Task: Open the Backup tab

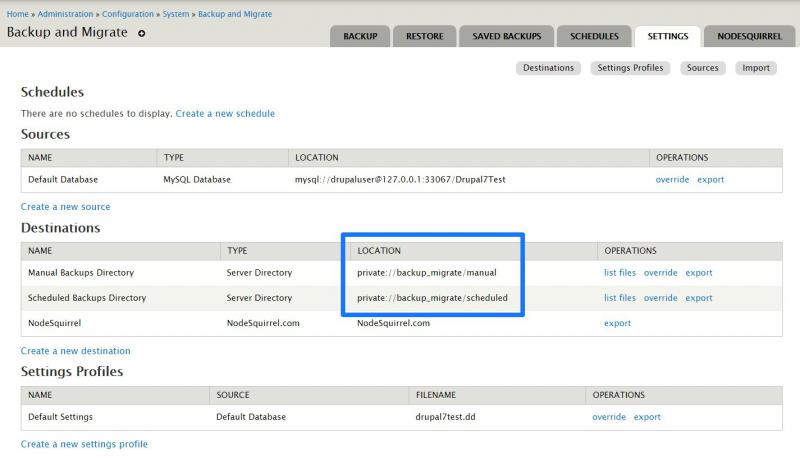Action: click(x=360, y=36)
